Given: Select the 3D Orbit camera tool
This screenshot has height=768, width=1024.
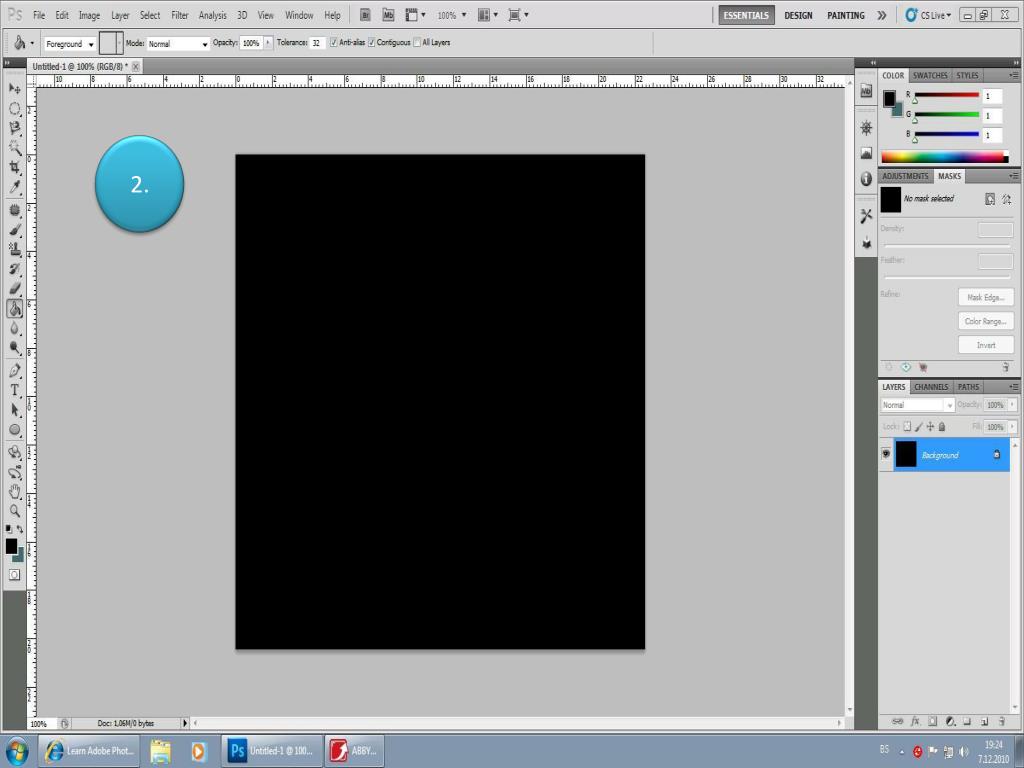Looking at the screenshot, I should point(14,472).
